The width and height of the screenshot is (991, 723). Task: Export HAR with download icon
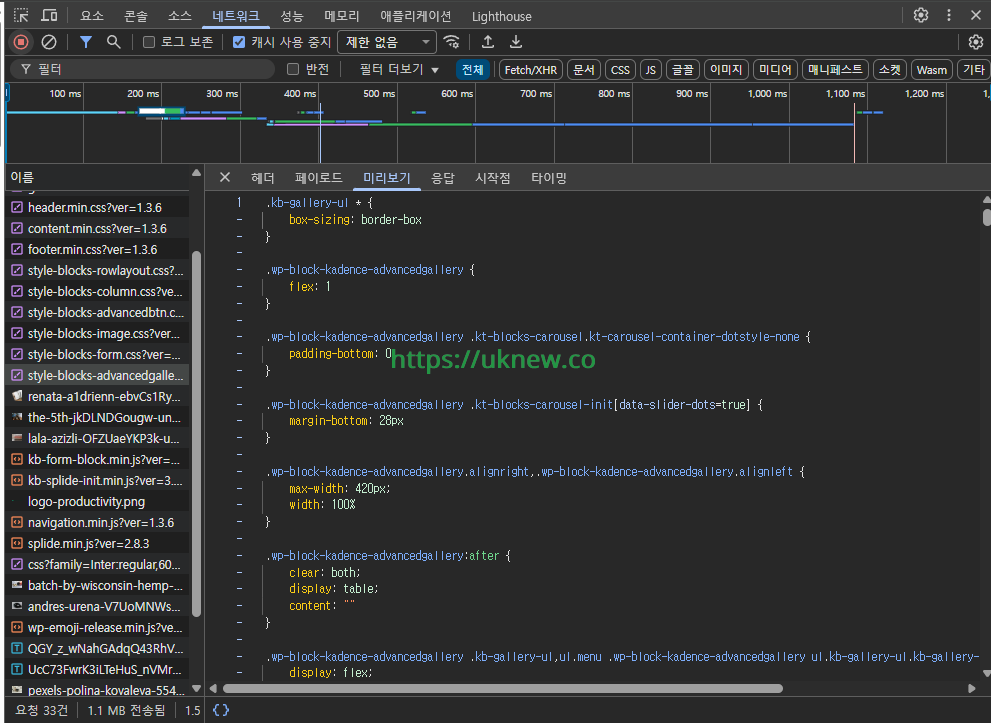pyautogui.click(x=516, y=42)
